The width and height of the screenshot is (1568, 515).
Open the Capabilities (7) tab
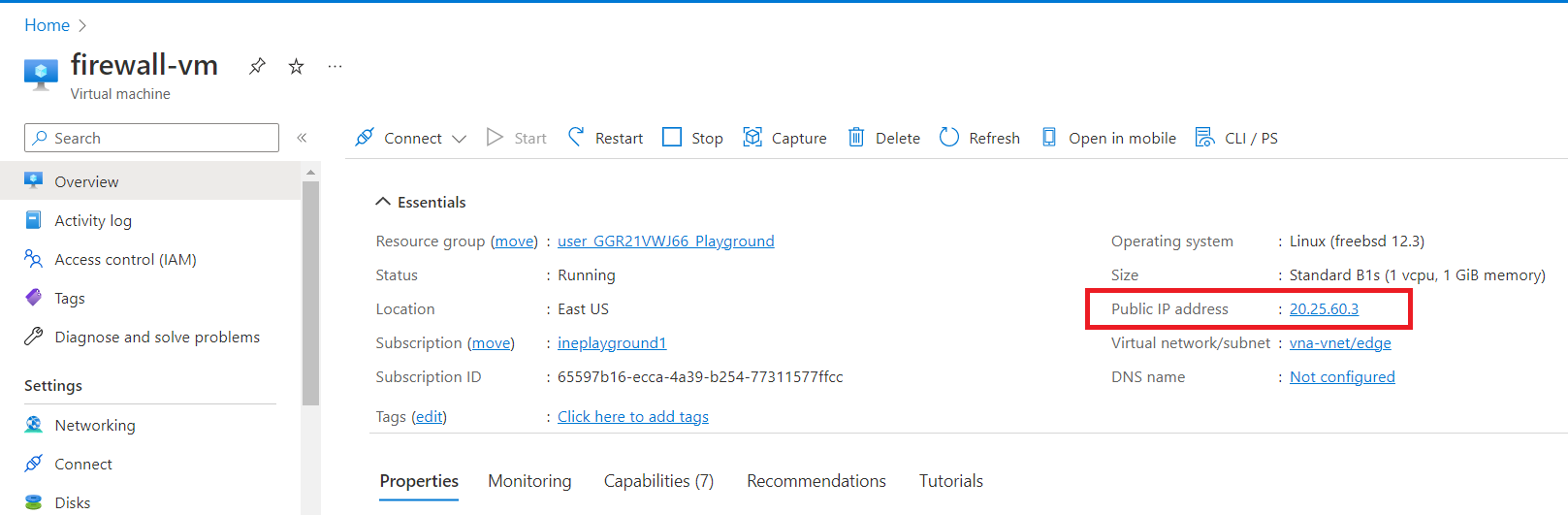[x=658, y=481]
